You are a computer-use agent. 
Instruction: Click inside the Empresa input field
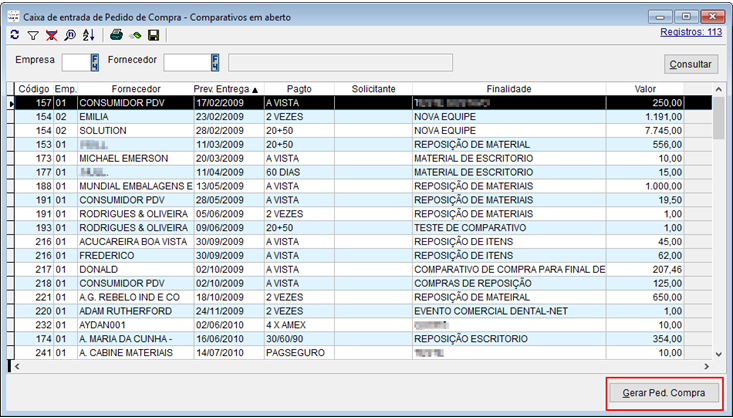click(75, 63)
